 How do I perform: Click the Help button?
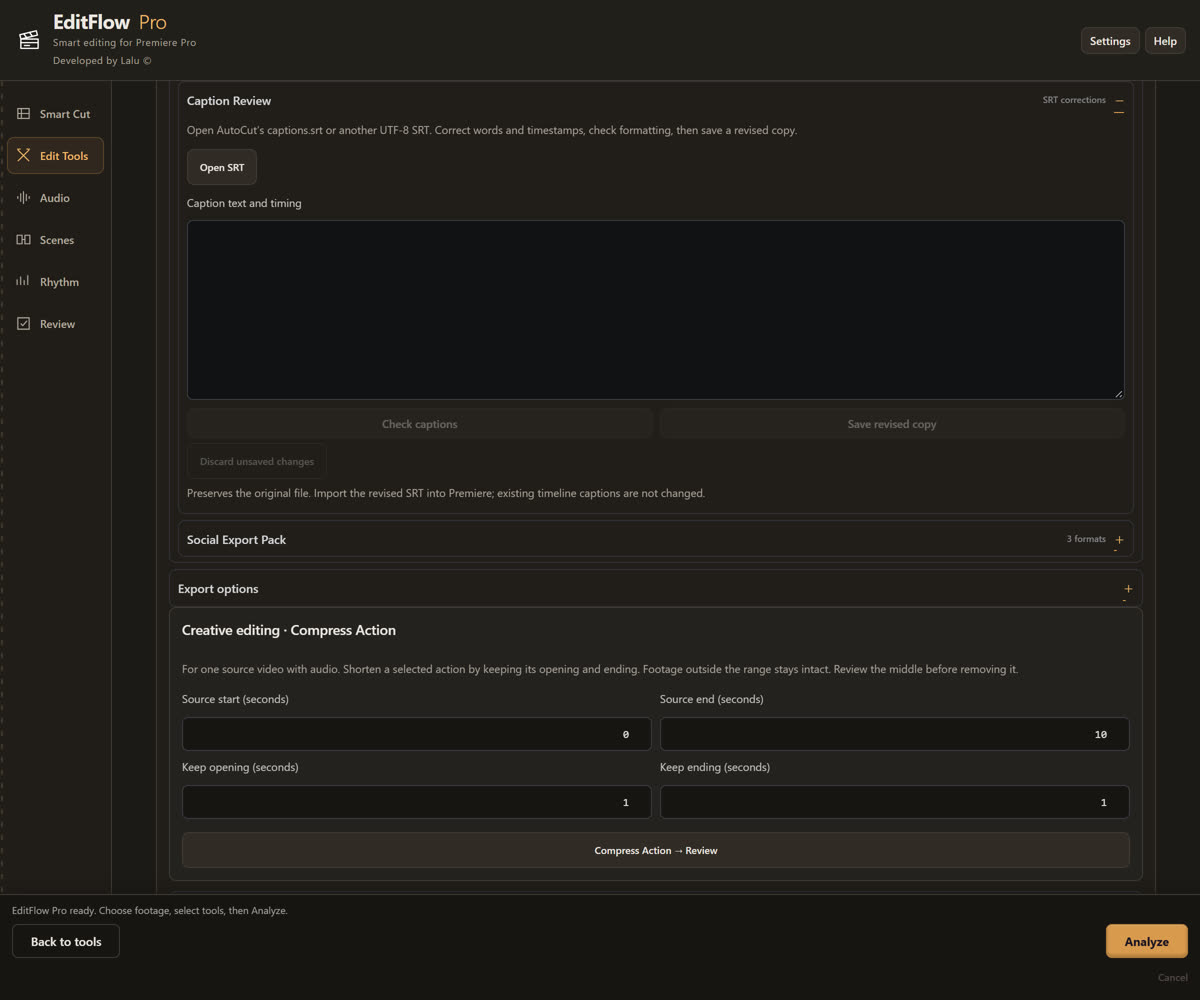[x=1165, y=41]
